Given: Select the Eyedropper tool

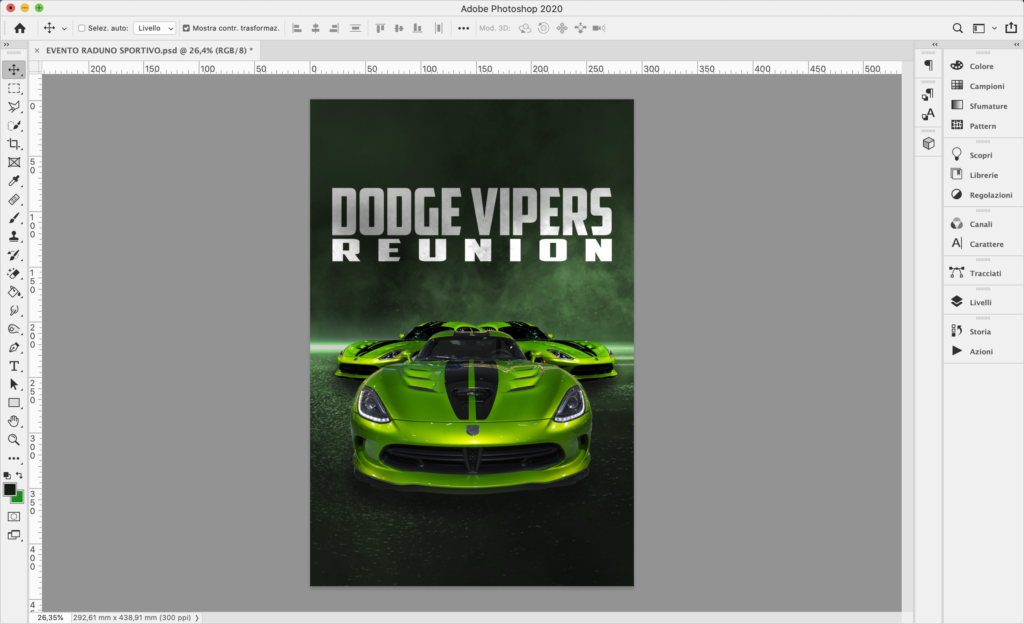Looking at the screenshot, I should (x=14, y=181).
